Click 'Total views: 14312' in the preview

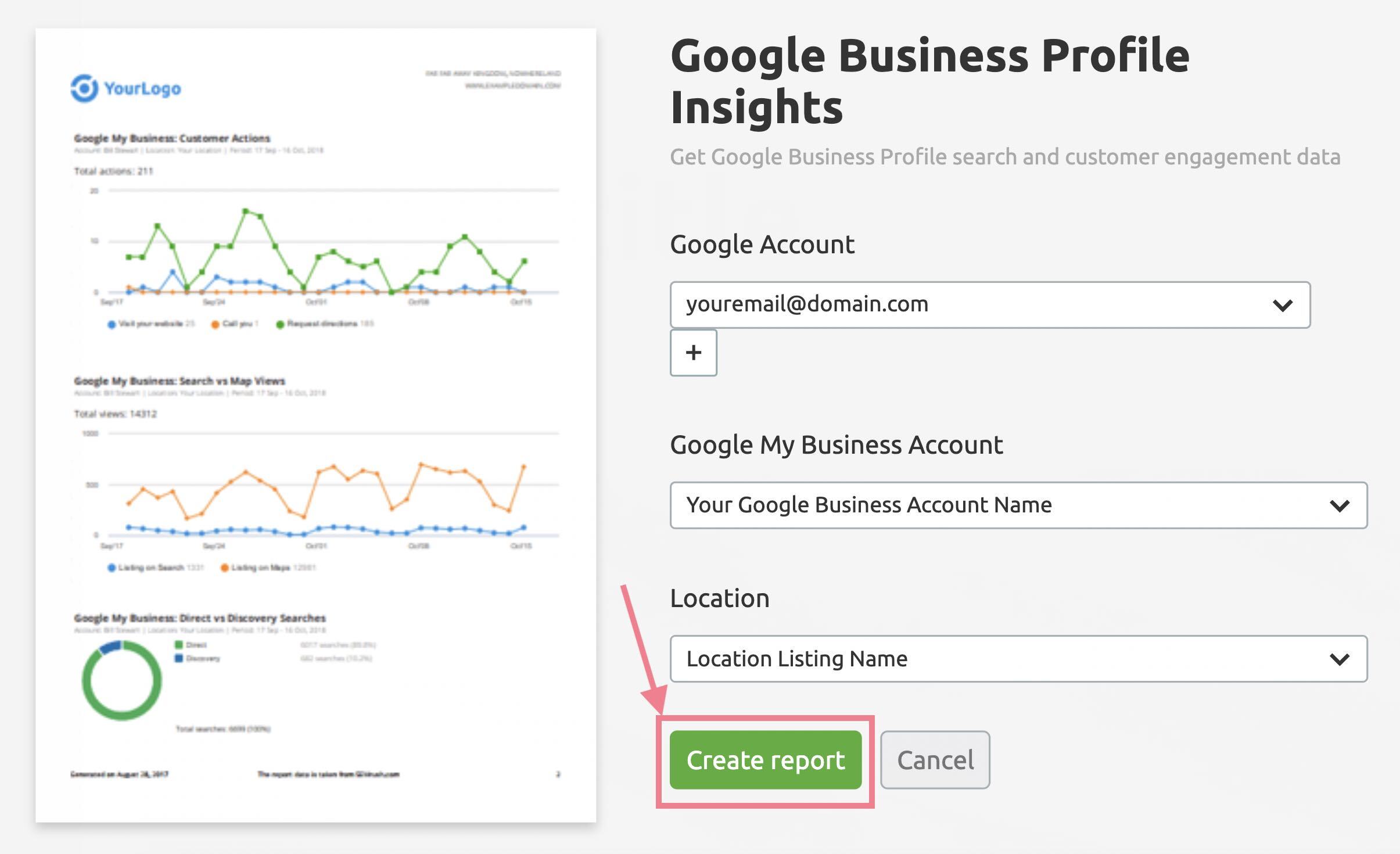116,414
